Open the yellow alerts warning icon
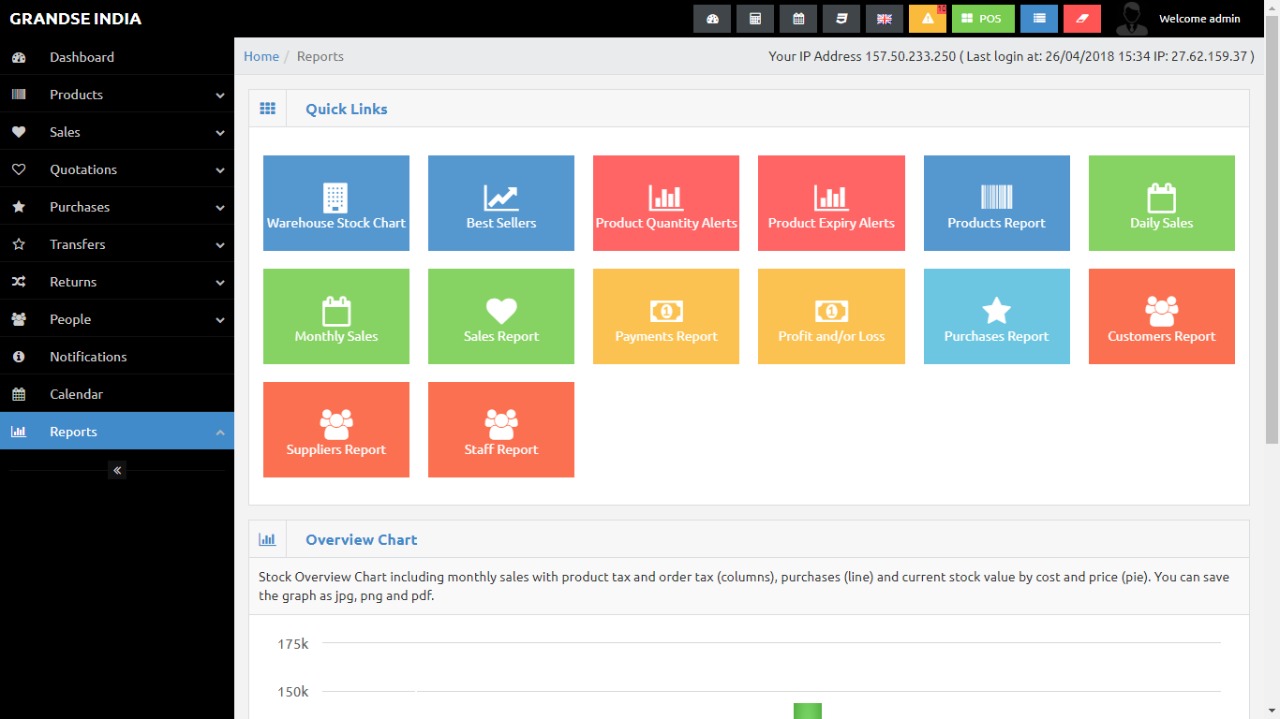Screen dimensions: 1280x719 point(927,19)
